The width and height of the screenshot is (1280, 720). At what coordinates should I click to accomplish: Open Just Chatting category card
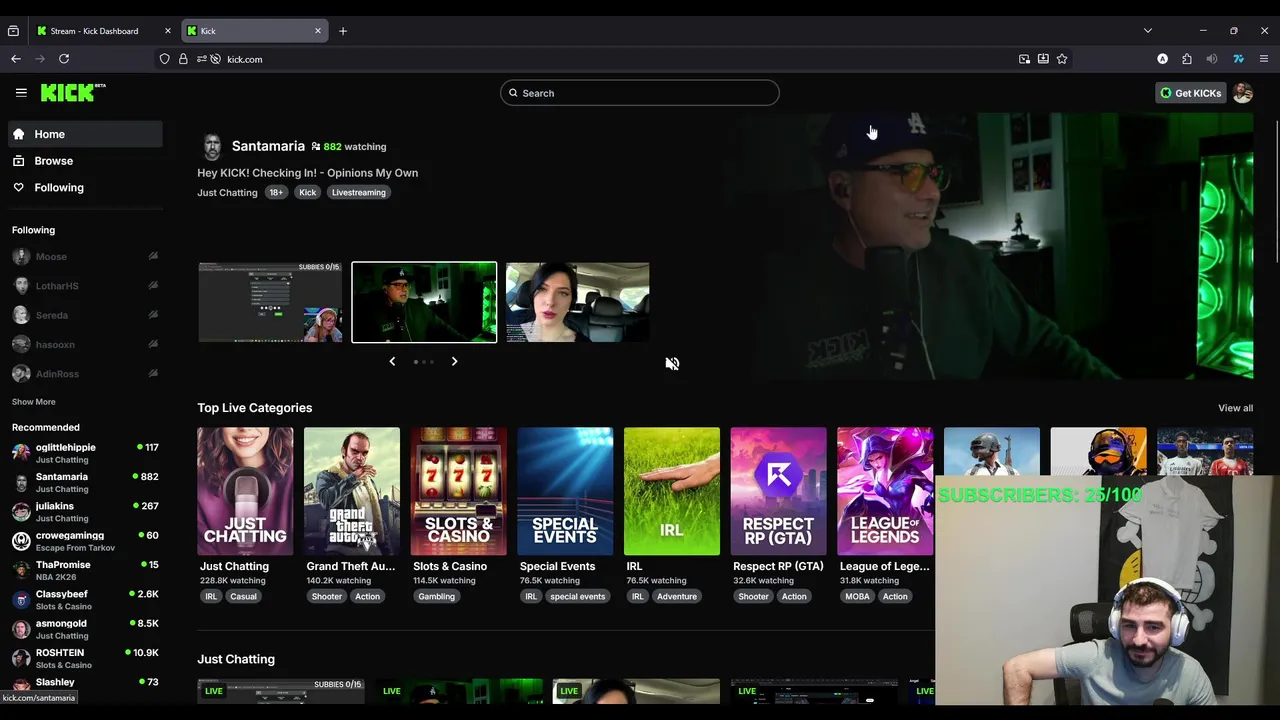pos(245,491)
